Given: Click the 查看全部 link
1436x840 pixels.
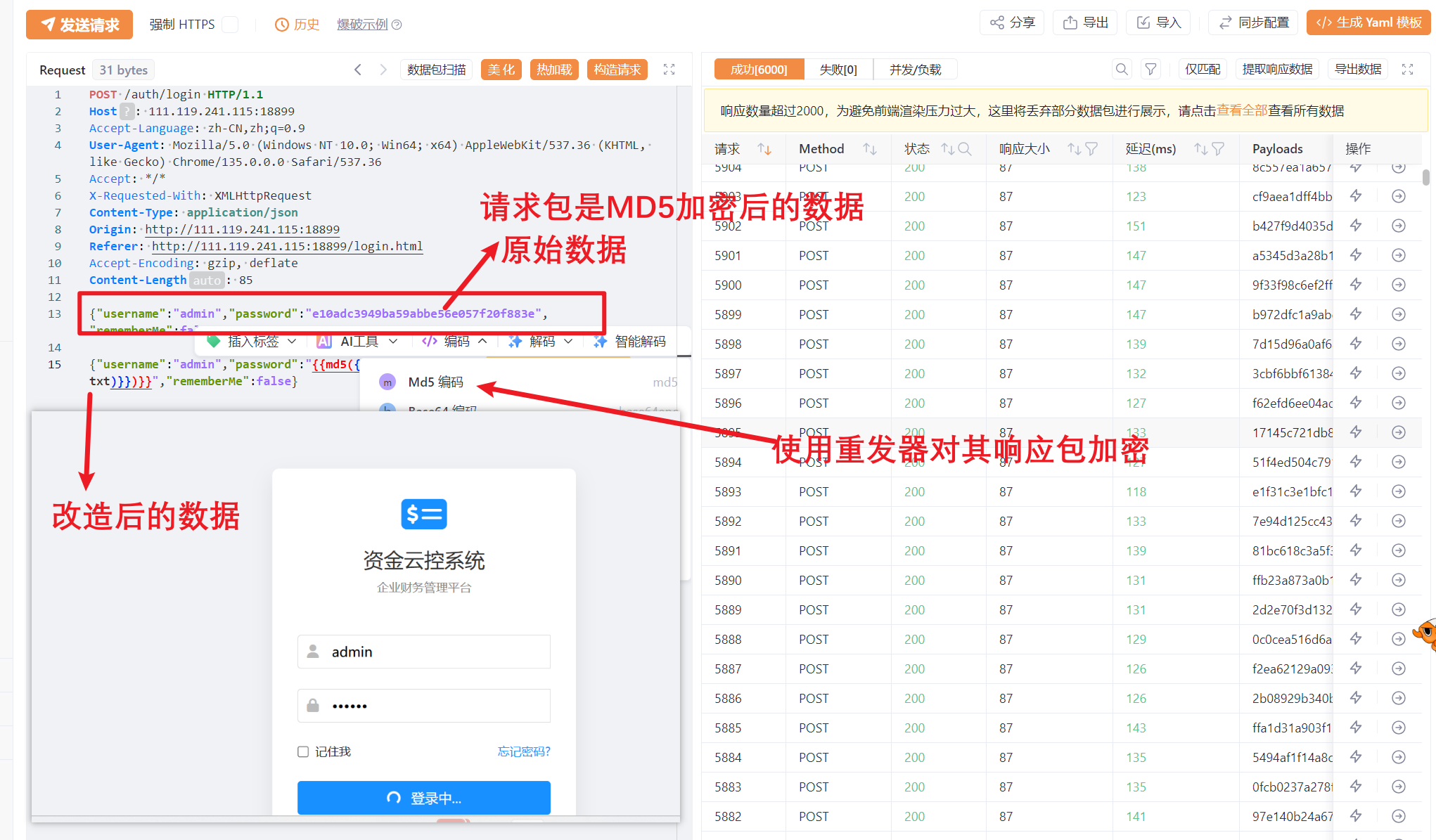Looking at the screenshot, I should click(1241, 110).
